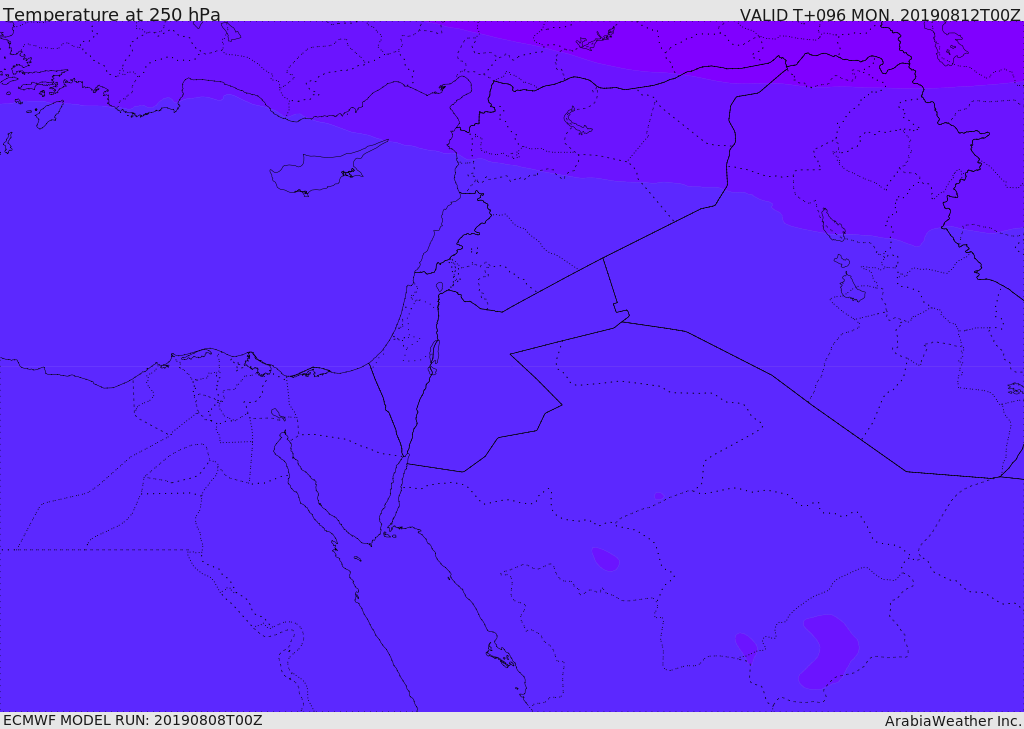This screenshot has width=1024, height=729.
Task: Click the tiny purple dot north of the oval patch
Action: point(659,496)
